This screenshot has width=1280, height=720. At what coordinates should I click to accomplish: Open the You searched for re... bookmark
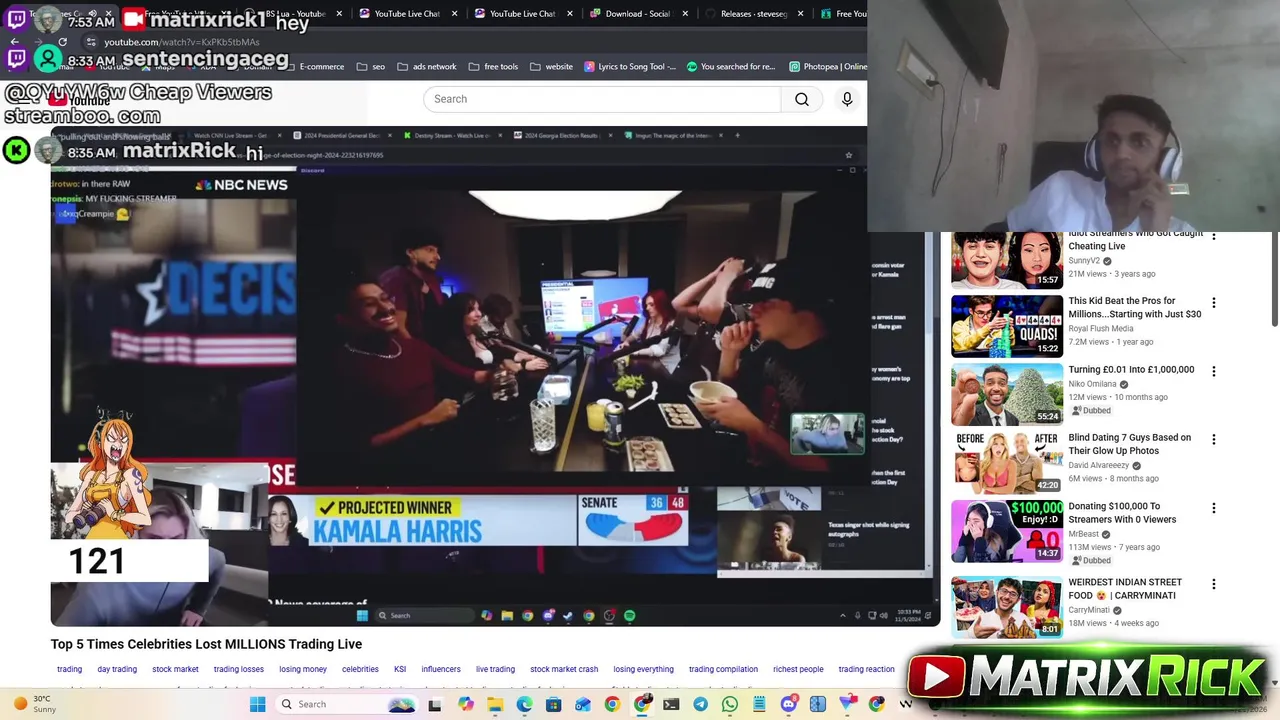pyautogui.click(x=731, y=67)
